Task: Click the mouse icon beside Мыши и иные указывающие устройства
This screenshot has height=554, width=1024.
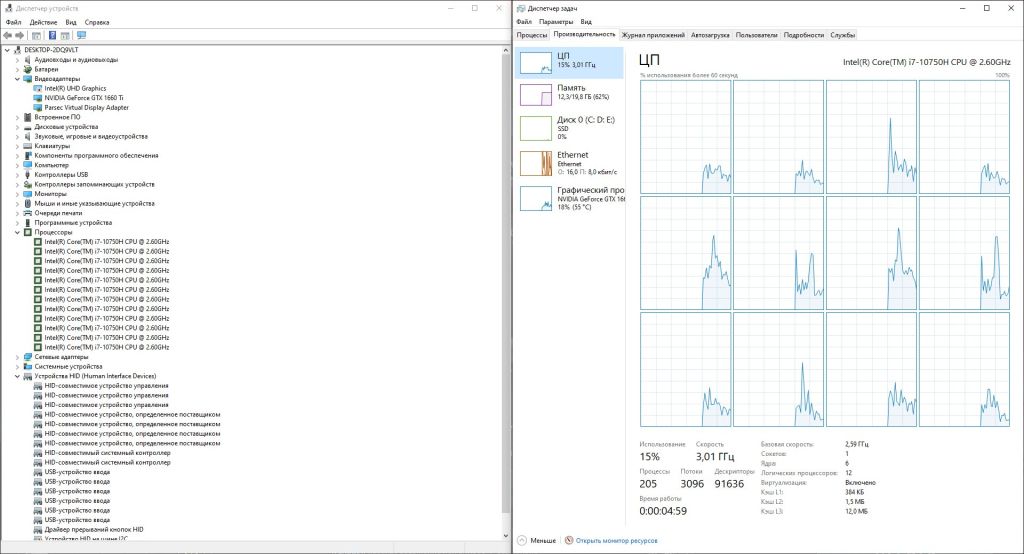Action: point(27,204)
